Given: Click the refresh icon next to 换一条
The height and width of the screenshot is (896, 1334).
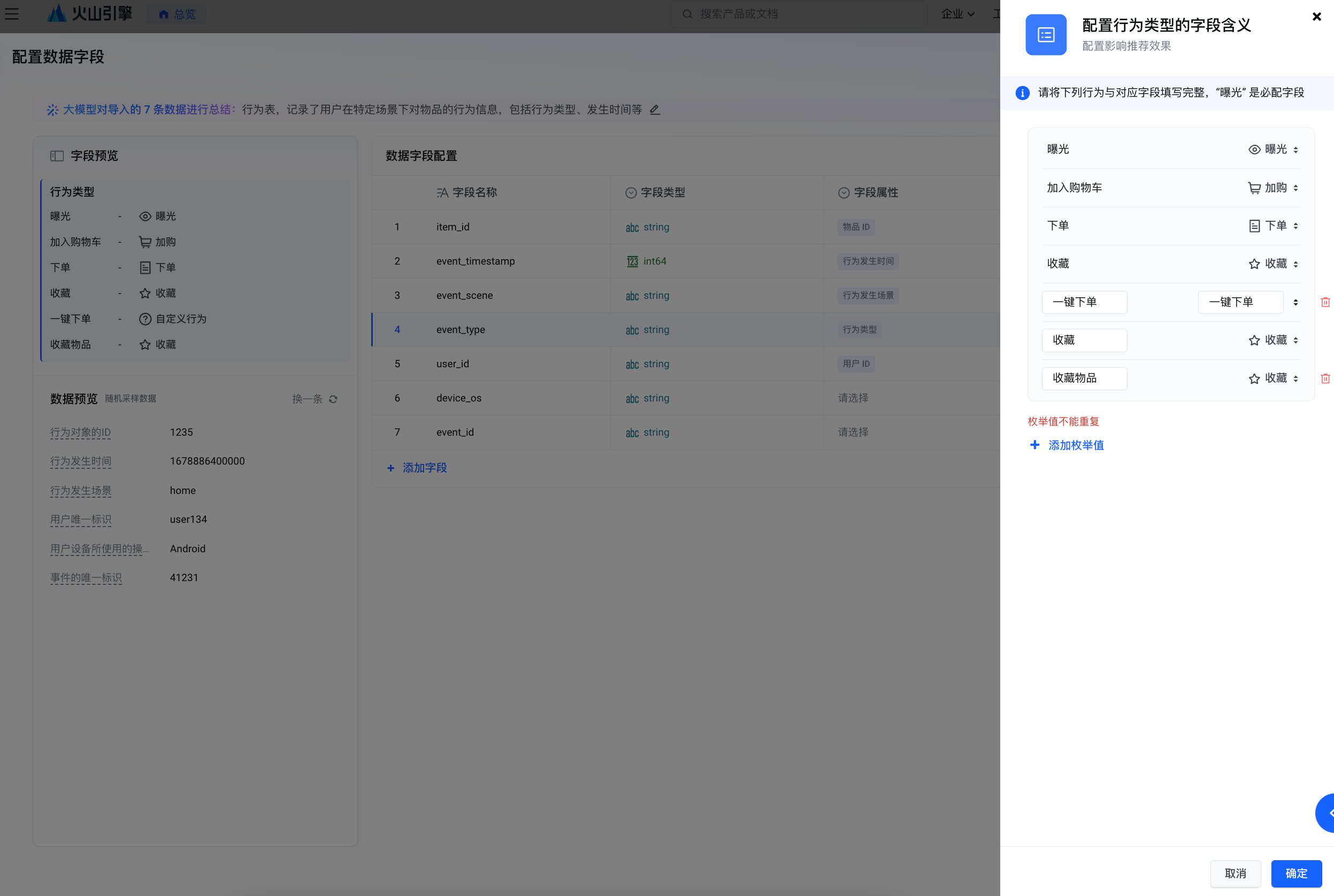Looking at the screenshot, I should coord(333,399).
